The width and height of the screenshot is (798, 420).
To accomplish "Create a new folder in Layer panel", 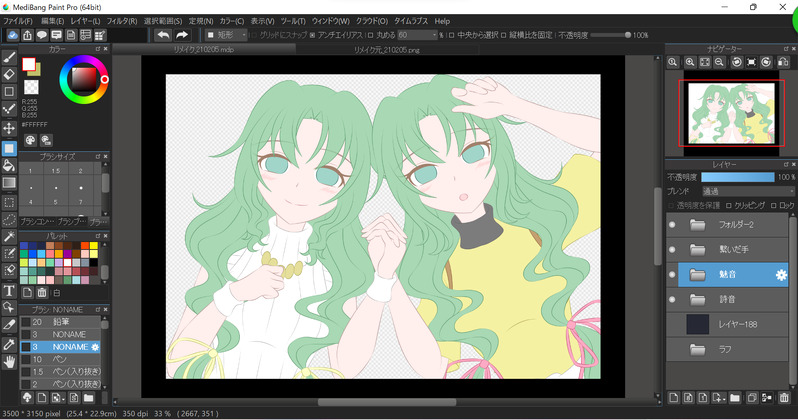I will tap(735, 398).
